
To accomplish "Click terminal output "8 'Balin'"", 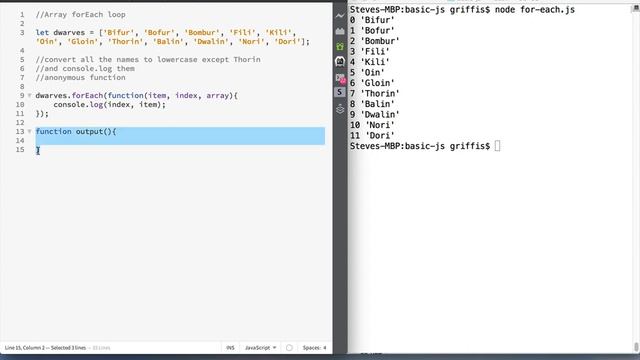I will (x=372, y=104).
